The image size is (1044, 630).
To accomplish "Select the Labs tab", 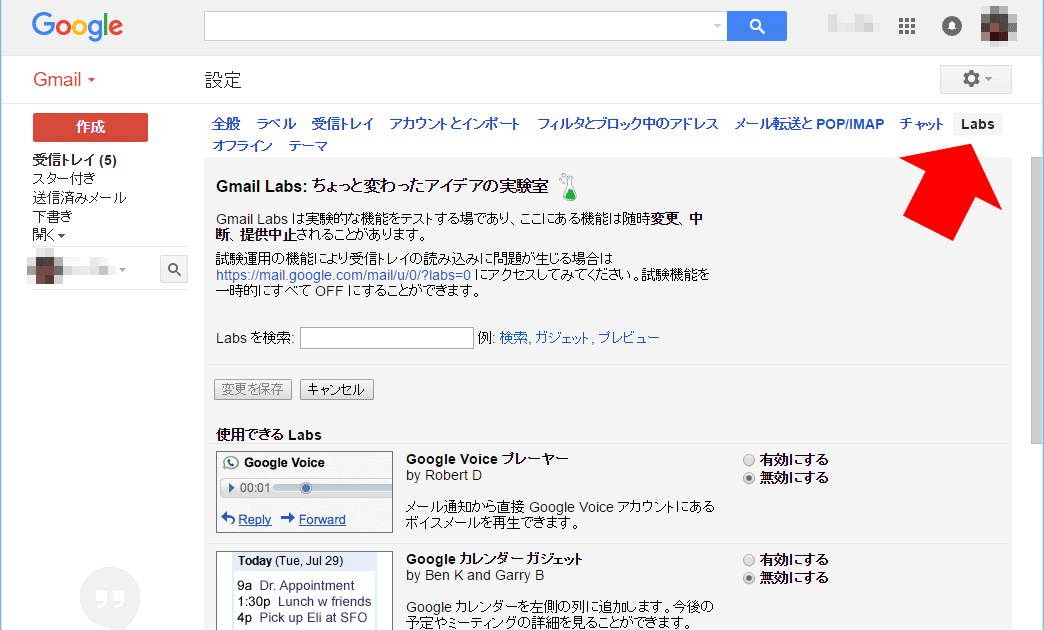I will [977, 124].
